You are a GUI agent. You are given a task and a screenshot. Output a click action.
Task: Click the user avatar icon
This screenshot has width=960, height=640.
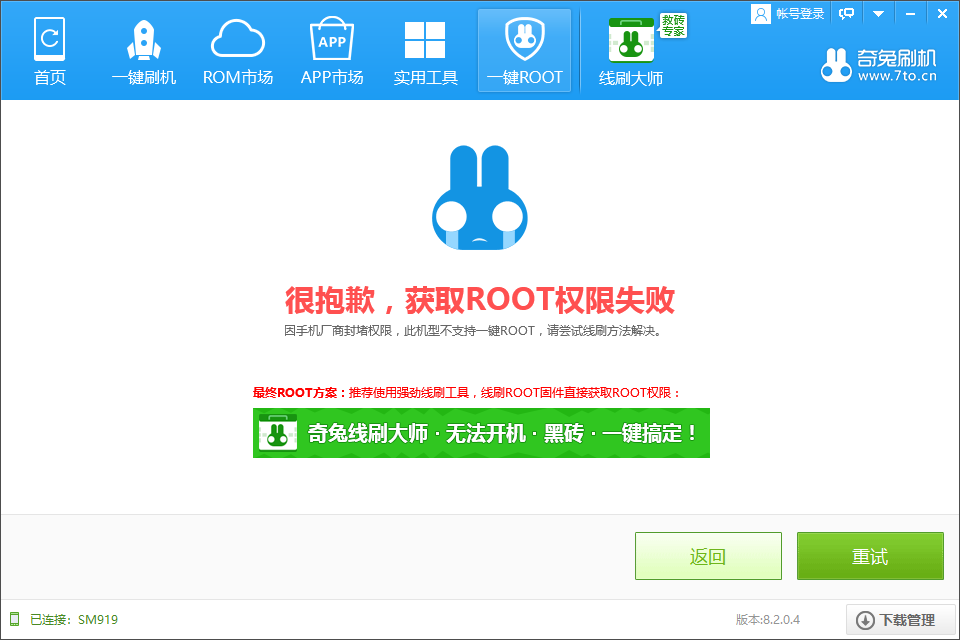tap(760, 13)
